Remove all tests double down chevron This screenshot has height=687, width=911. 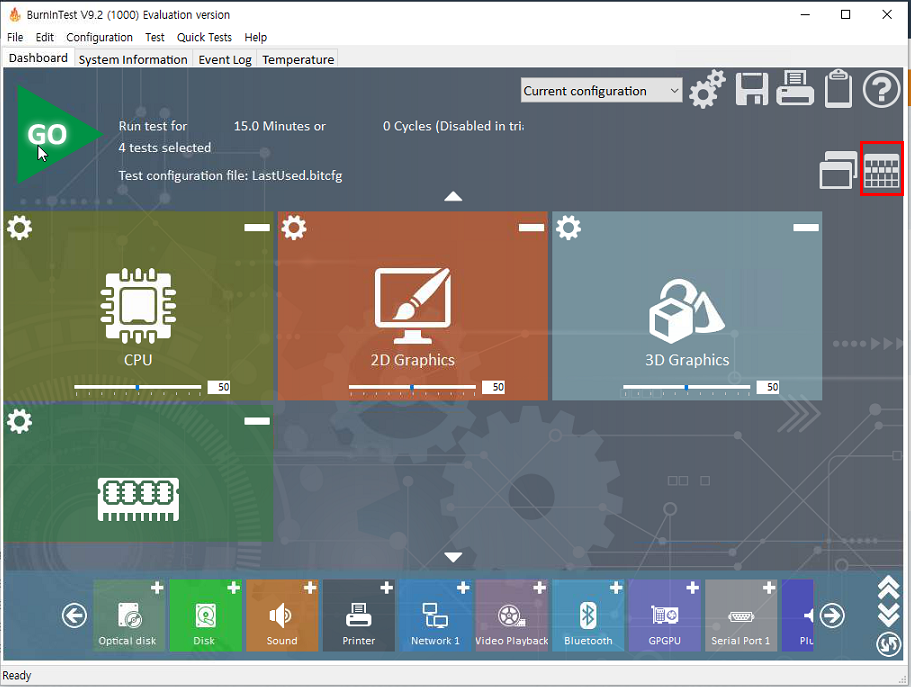[889, 615]
